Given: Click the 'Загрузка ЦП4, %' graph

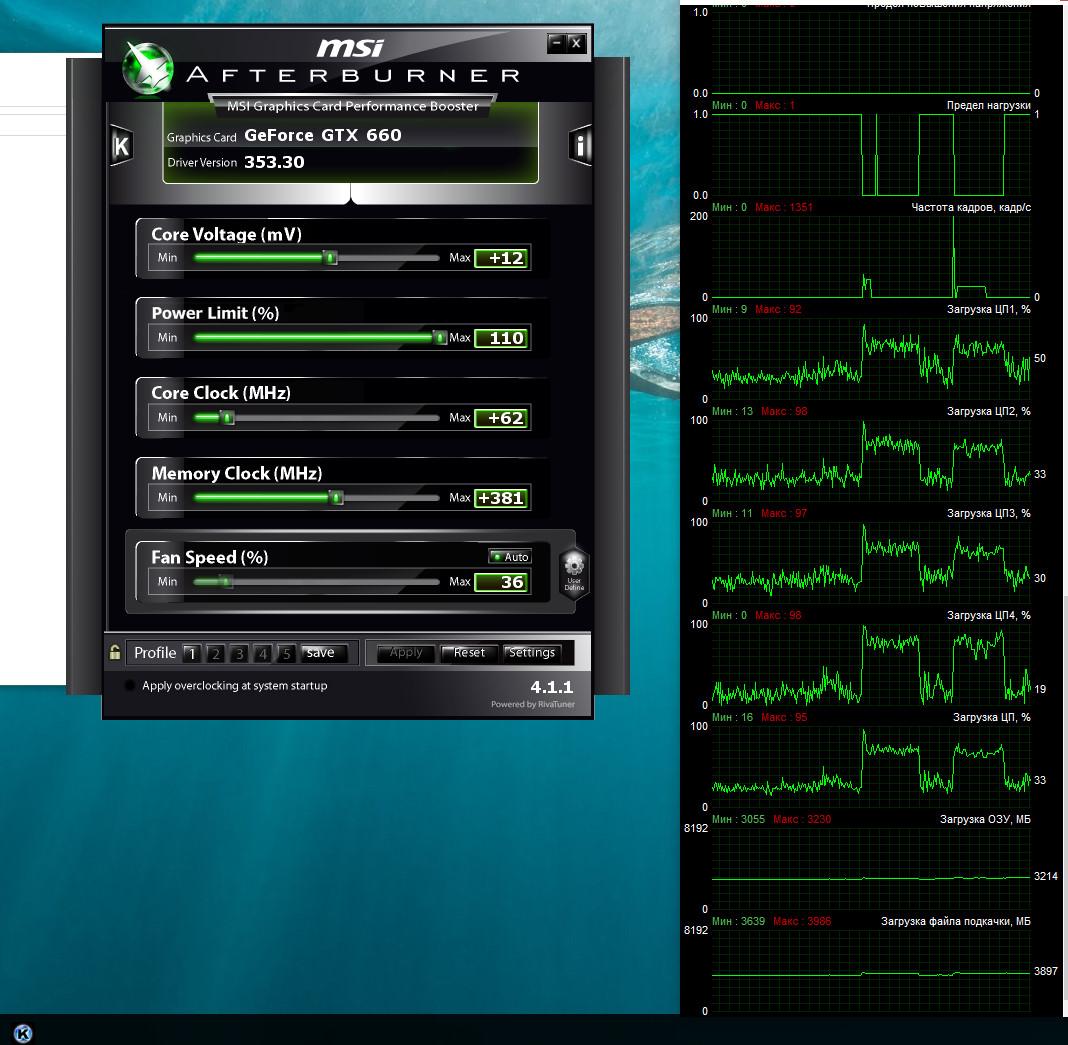Looking at the screenshot, I should pyautogui.click(x=871, y=665).
